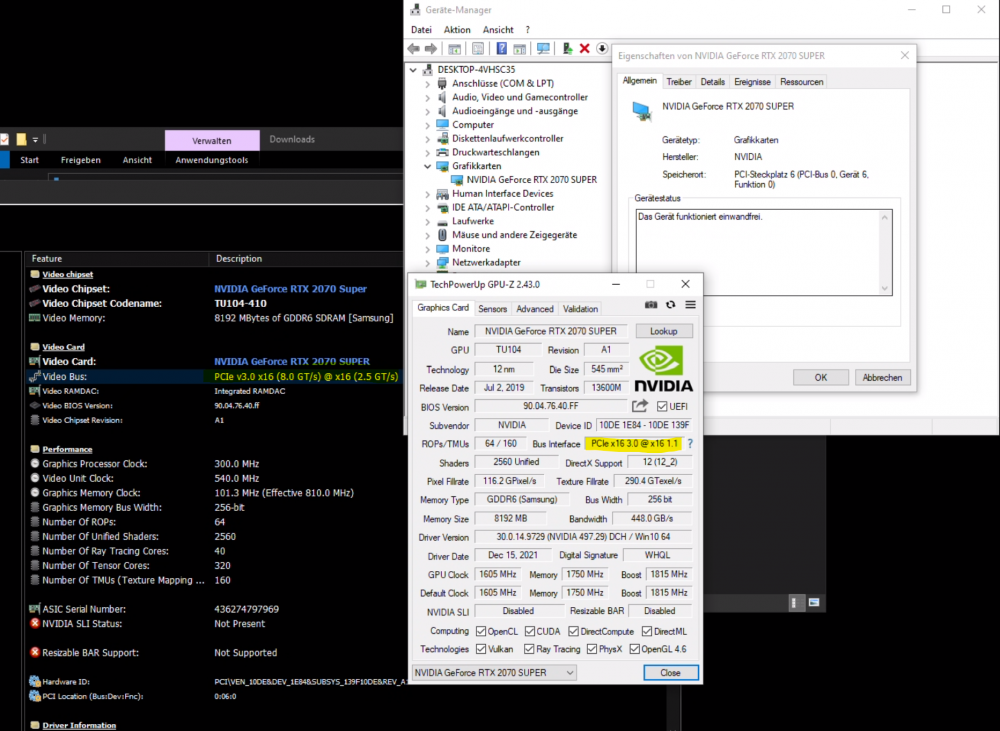Open GPU-Z hamburger menu icon
Image resolution: width=1000 pixels, height=731 pixels.
click(x=690, y=305)
